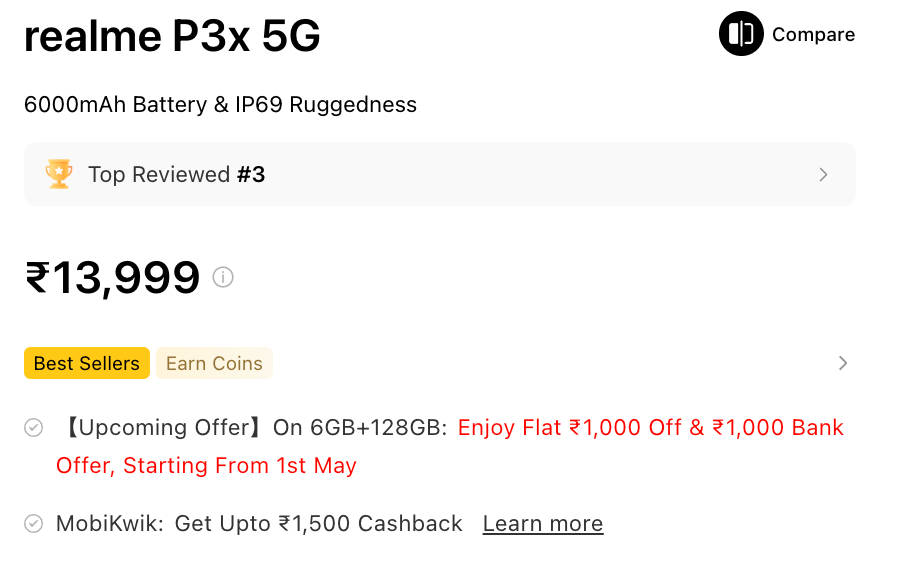Click 'Get Upto ₹1,500 Cashback' text
This screenshot has height=570, width=912.
tap(318, 524)
